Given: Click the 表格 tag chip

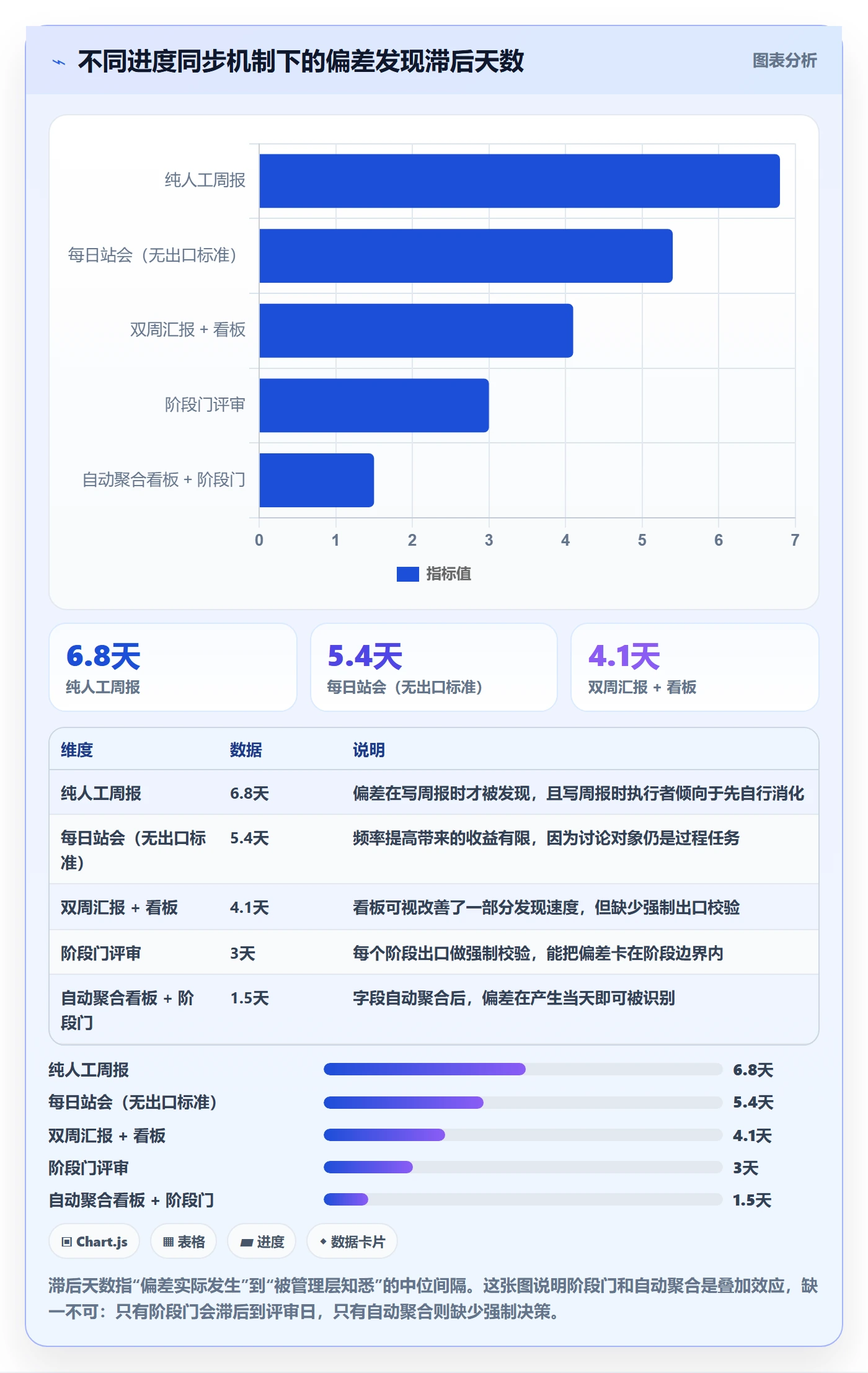Looking at the screenshot, I should [x=184, y=1242].
